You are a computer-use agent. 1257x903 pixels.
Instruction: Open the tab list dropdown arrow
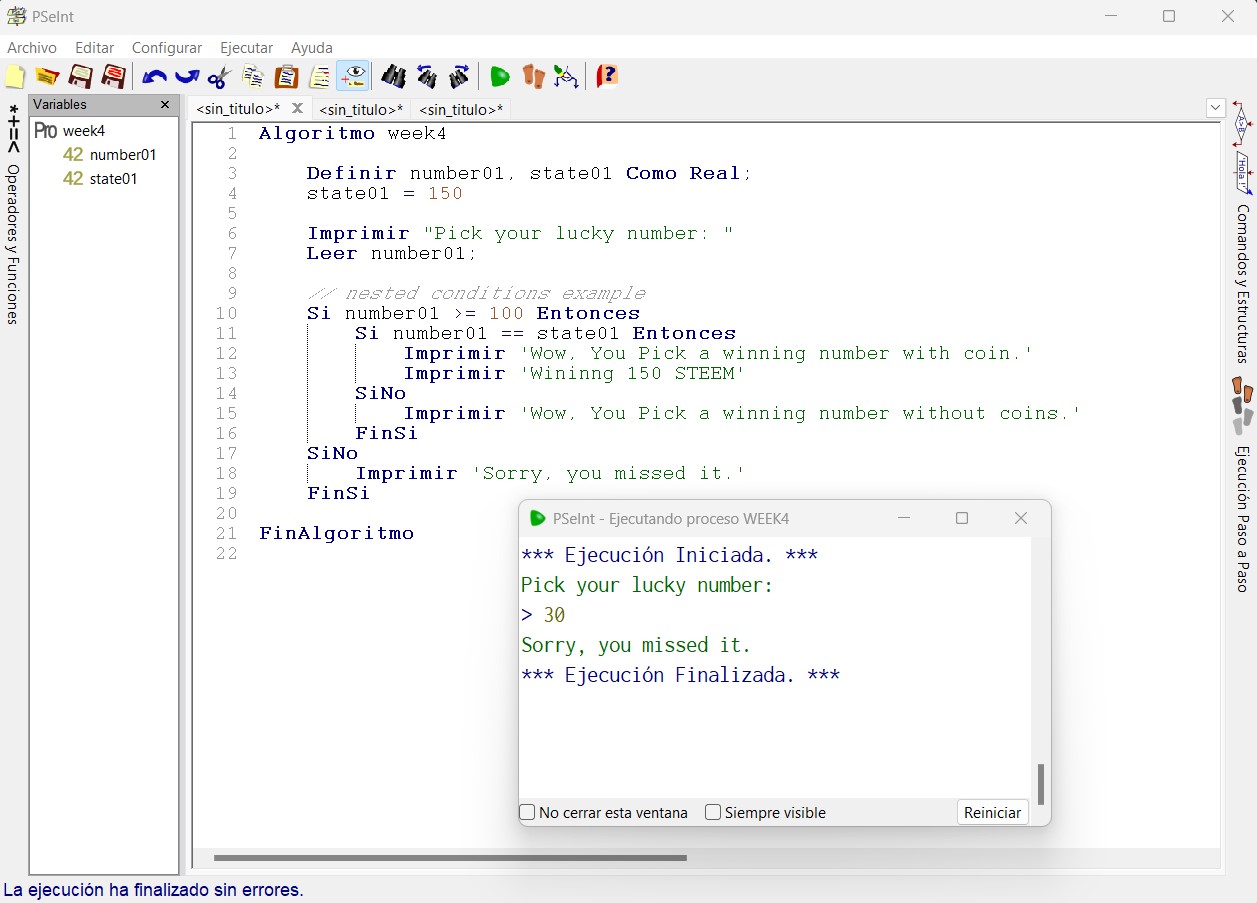pyautogui.click(x=1216, y=108)
